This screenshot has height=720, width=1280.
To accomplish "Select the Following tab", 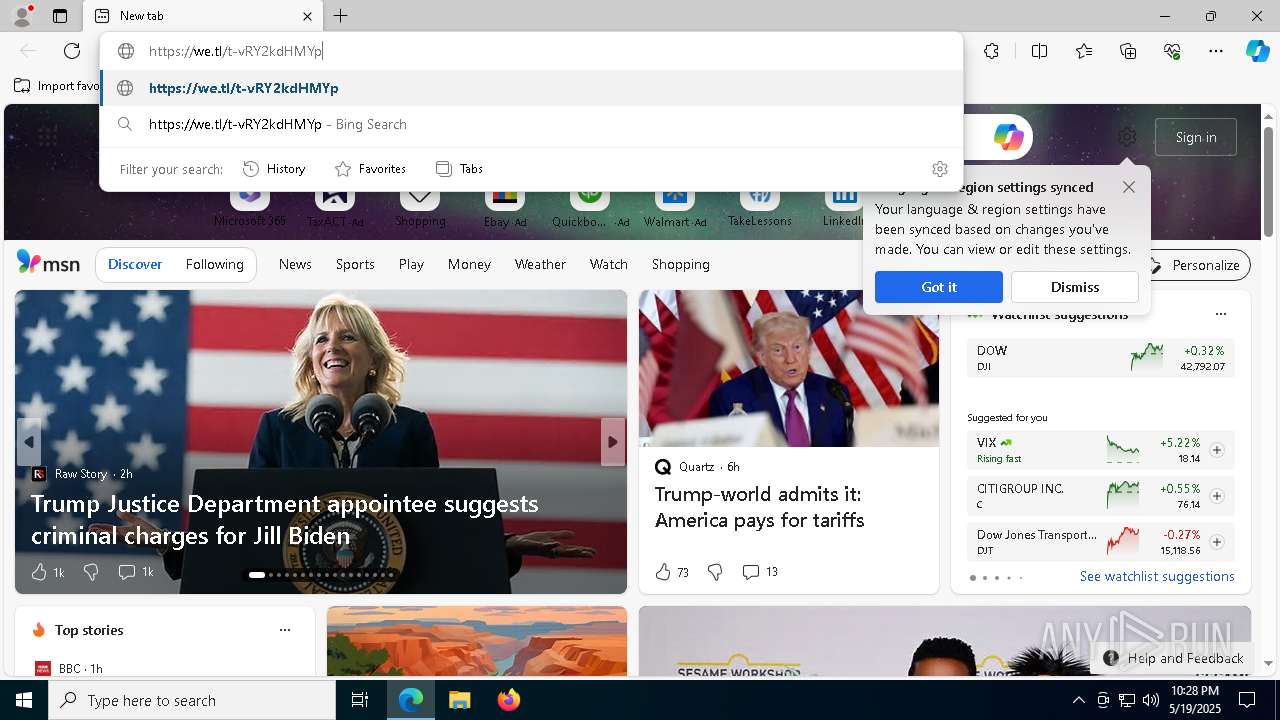I will point(214,264).
